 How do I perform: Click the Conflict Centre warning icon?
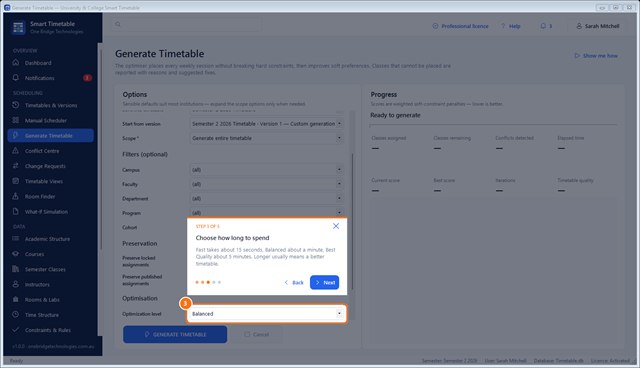tap(16, 151)
